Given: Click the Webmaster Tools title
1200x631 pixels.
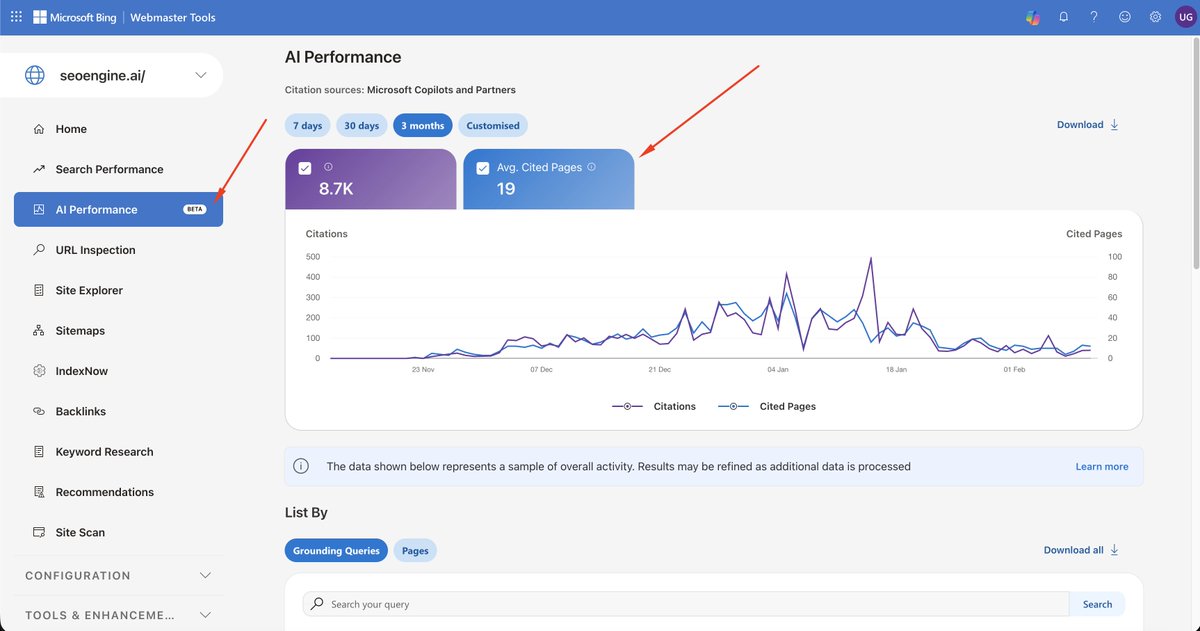Looking at the screenshot, I should click(x=173, y=17).
